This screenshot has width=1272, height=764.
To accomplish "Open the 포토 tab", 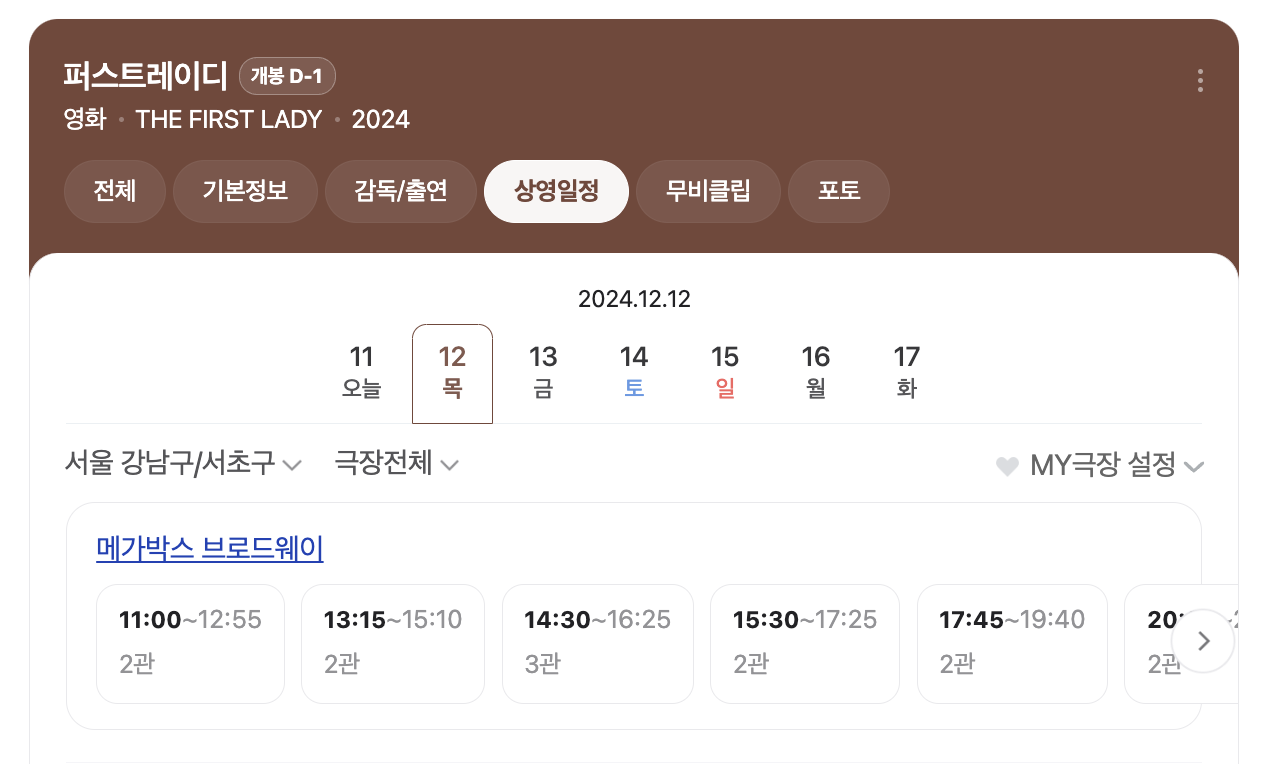I will click(838, 191).
